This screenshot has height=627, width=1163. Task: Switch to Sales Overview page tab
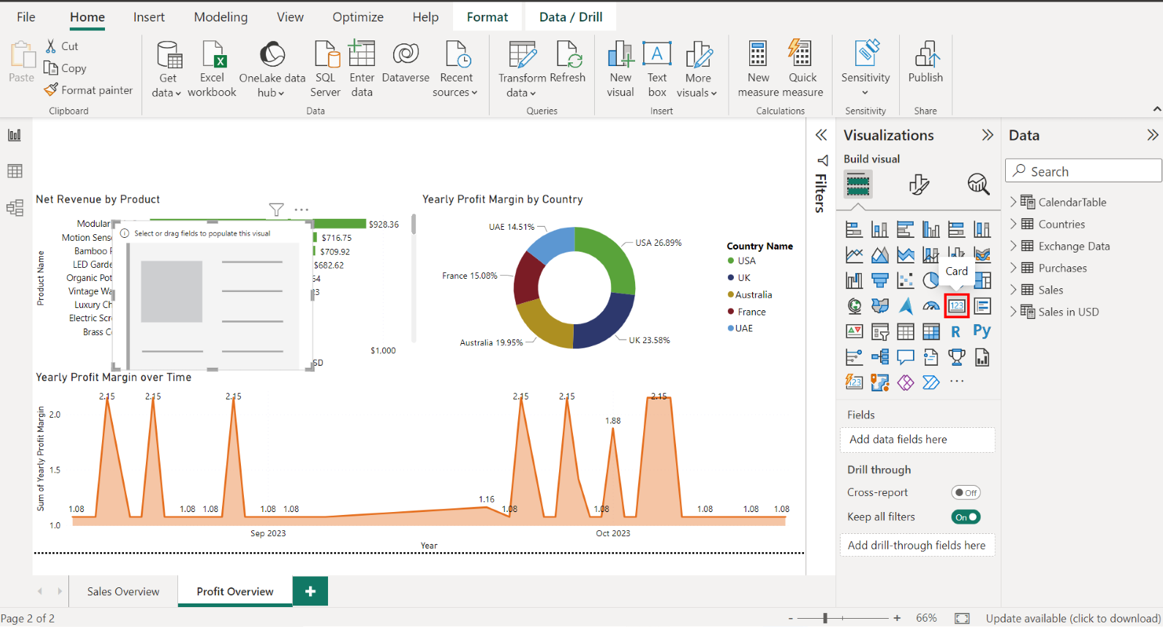[x=123, y=591]
